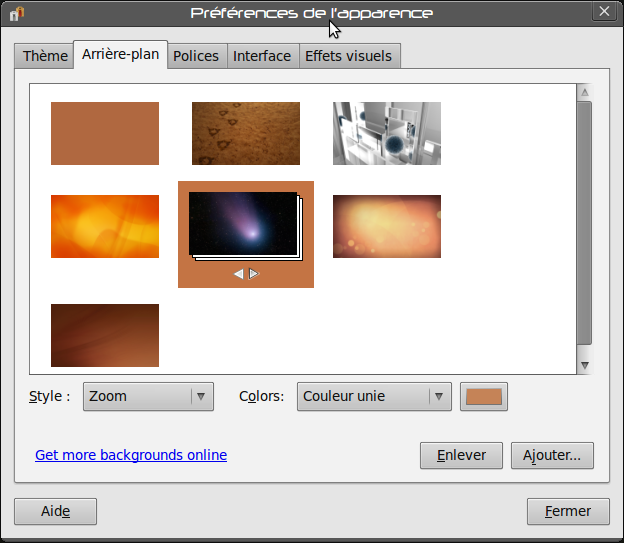624x543 pixels.
Task: Click the scrollbar up arrow
Action: click(x=585, y=92)
